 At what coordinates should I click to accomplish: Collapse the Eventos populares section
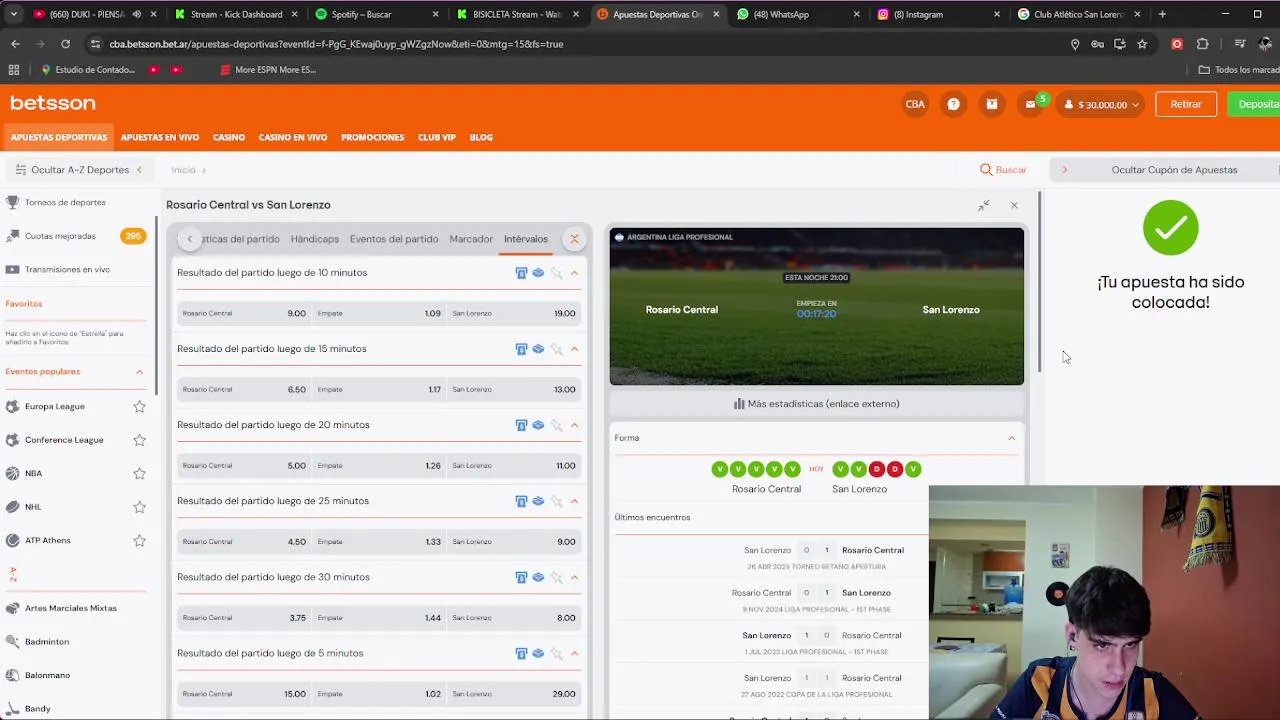[139, 372]
